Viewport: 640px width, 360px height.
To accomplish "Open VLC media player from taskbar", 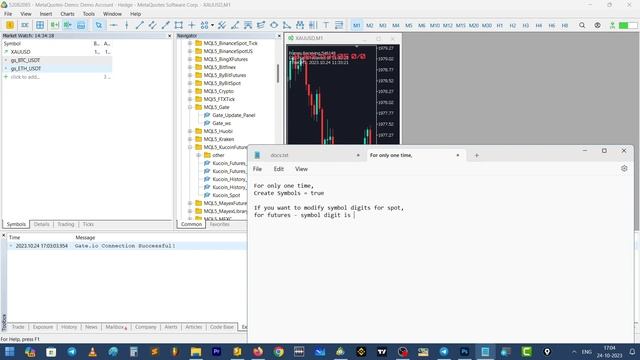I will tap(93, 351).
